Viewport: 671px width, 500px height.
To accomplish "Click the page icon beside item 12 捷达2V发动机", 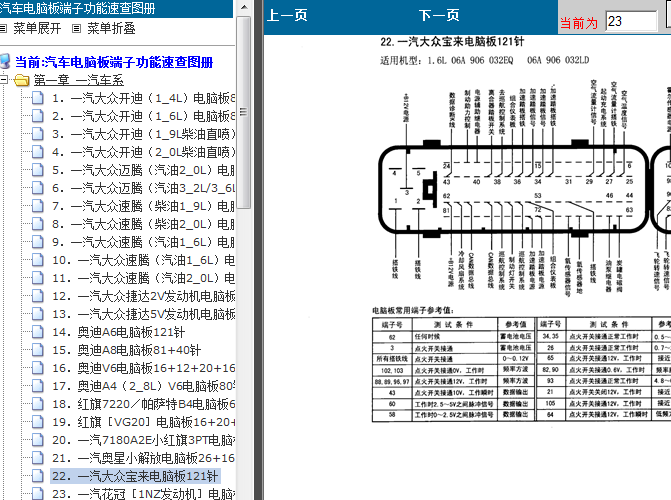I will point(38,296).
